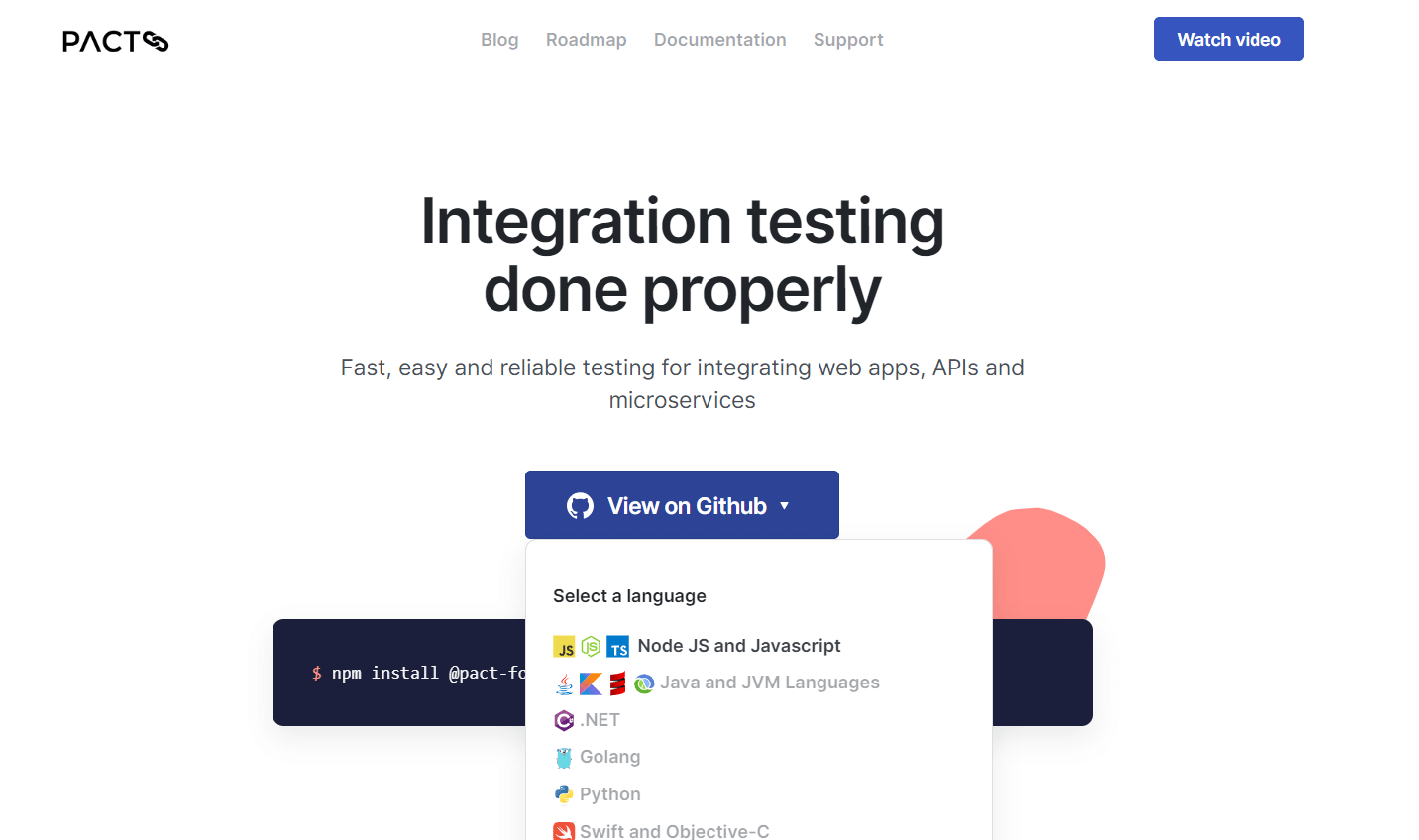Click the Clojure icon beside Java languages

click(643, 682)
